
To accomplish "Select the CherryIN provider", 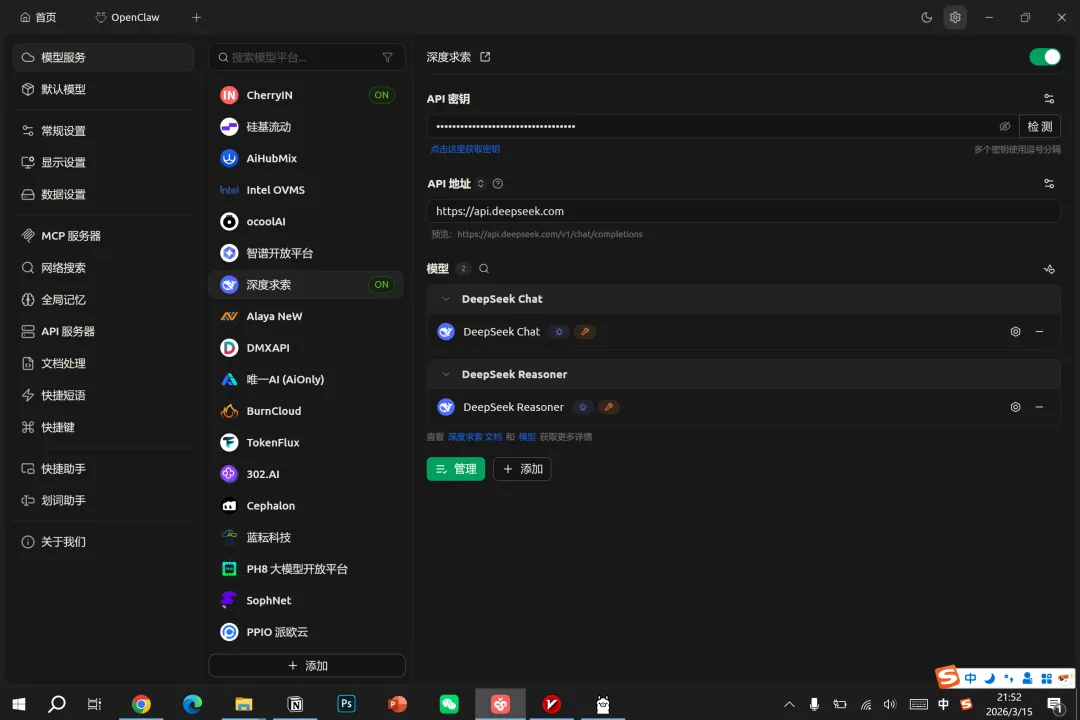I will coord(307,95).
